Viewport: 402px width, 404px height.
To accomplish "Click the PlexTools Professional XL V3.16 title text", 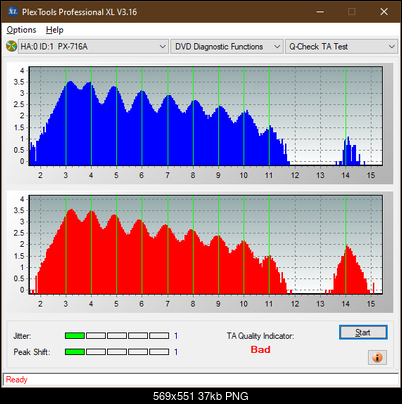I will click(79, 12).
